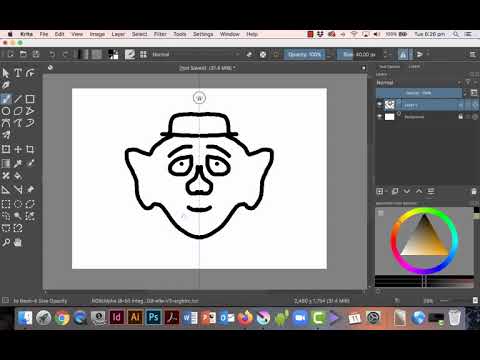480x360 pixels.
Task: Hide the top painted layer with the eye icon
Action: pyautogui.click(x=379, y=105)
